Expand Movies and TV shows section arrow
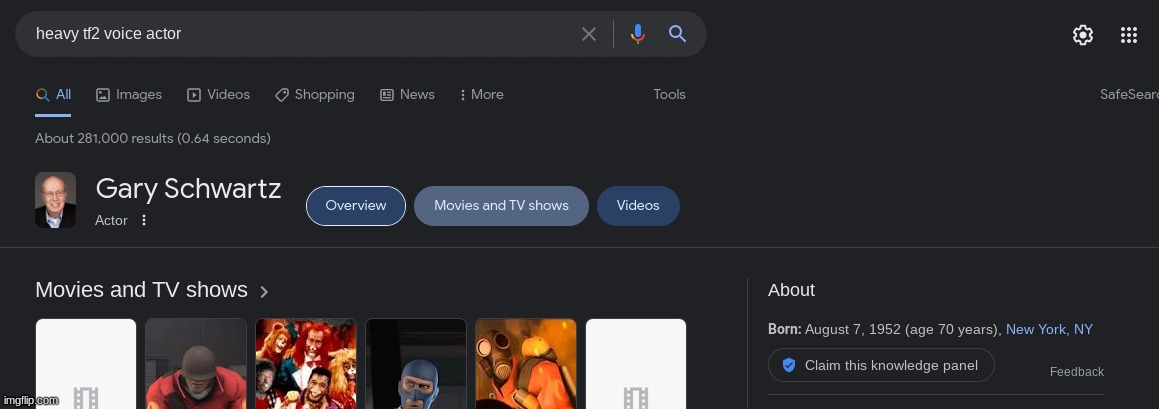The width and height of the screenshot is (1159, 409). coord(264,291)
